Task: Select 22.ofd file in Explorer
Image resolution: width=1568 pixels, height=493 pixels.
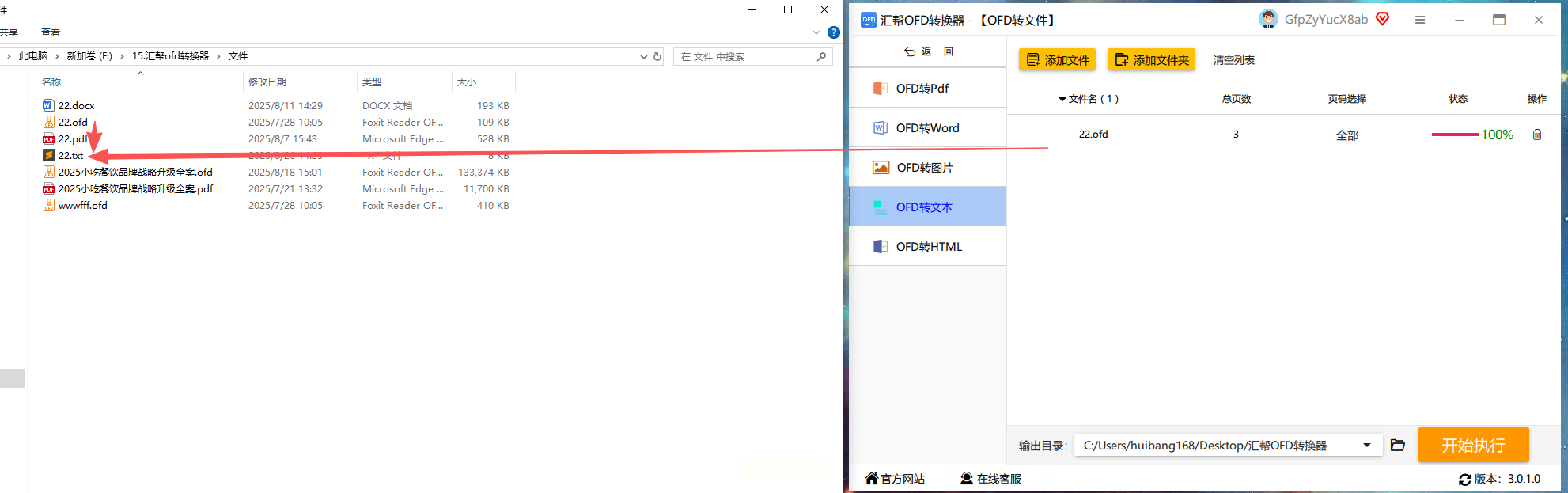Action: [x=73, y=122]
